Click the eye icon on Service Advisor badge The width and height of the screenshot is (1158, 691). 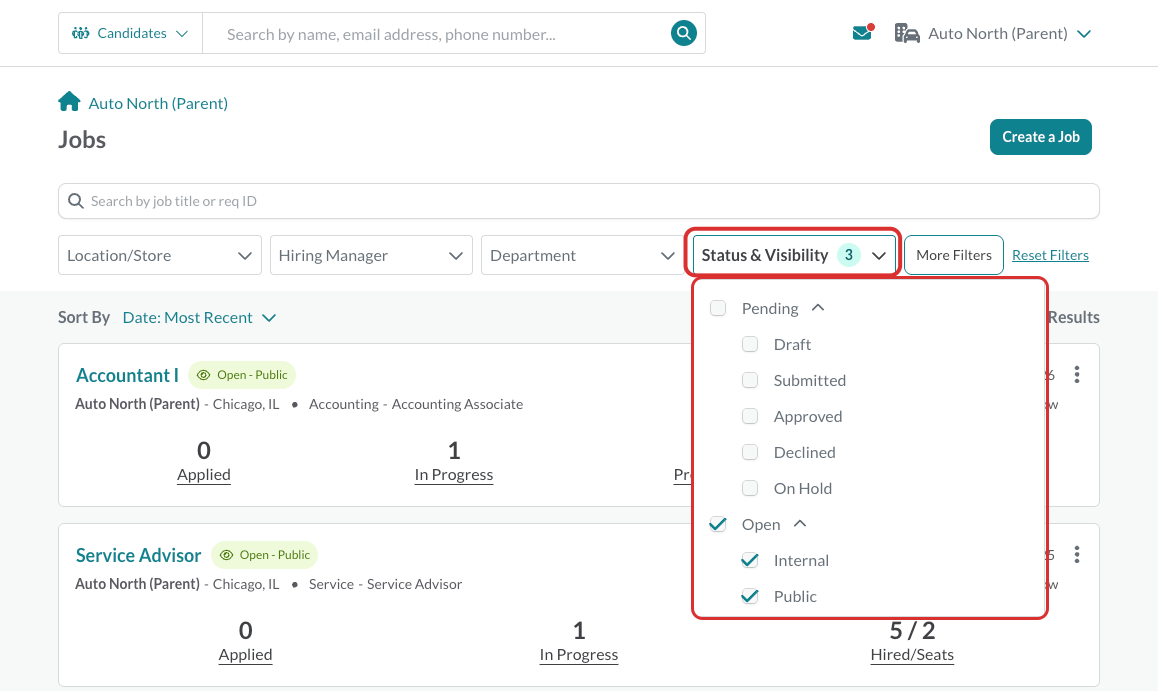[x=227, y=555]
